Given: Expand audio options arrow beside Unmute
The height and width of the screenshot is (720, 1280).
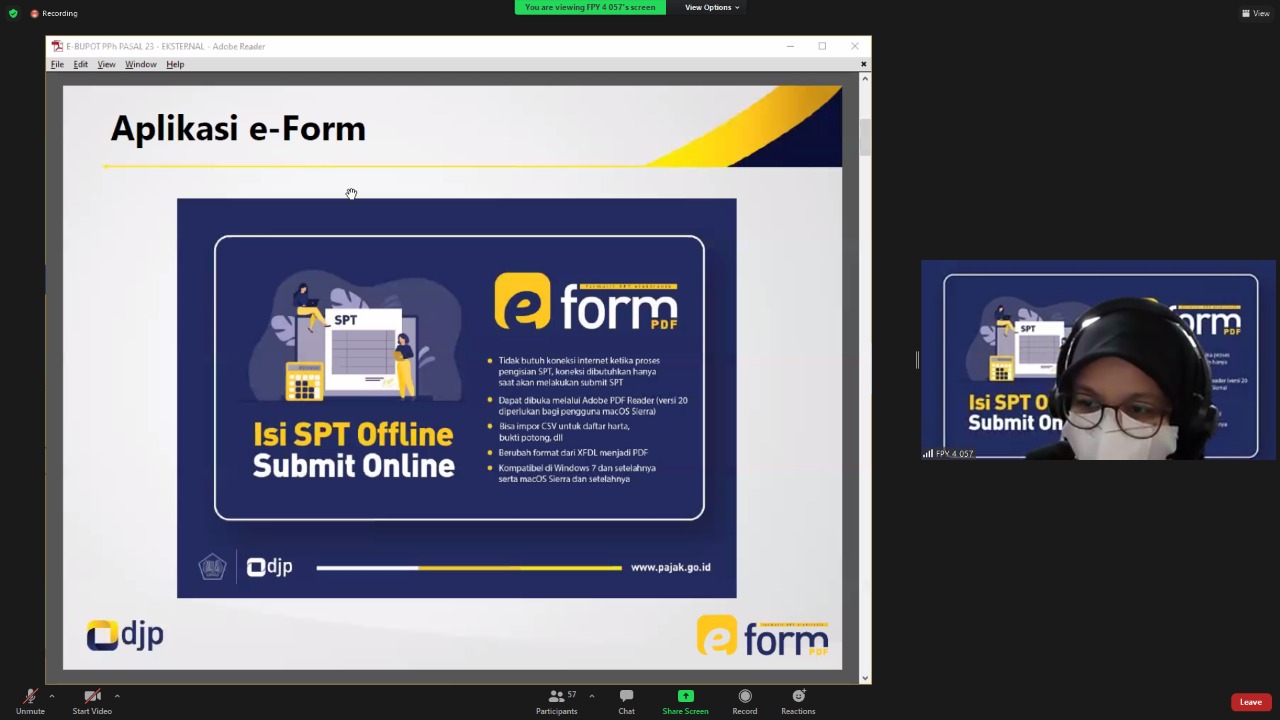Looking at the screenshot, I should coord(51,696).
